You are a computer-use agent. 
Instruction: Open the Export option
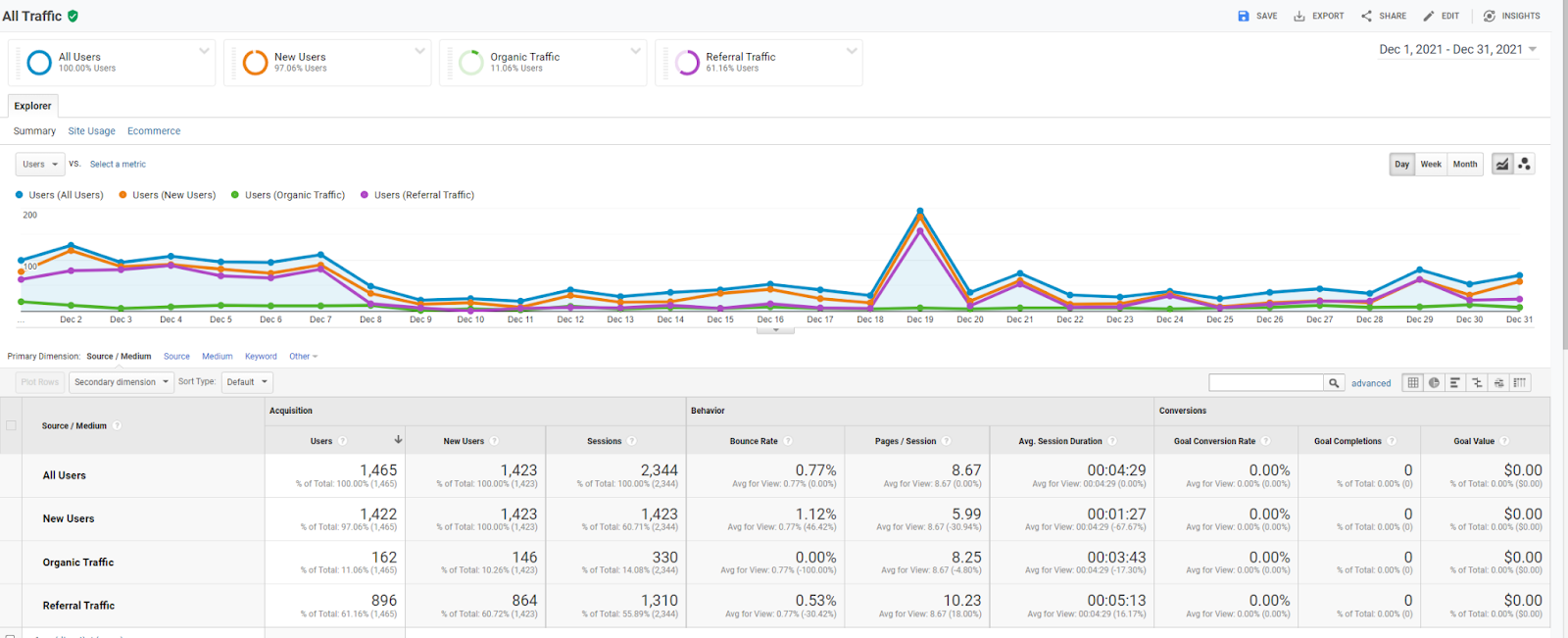pyautogui.click(x=1319, y=16)
